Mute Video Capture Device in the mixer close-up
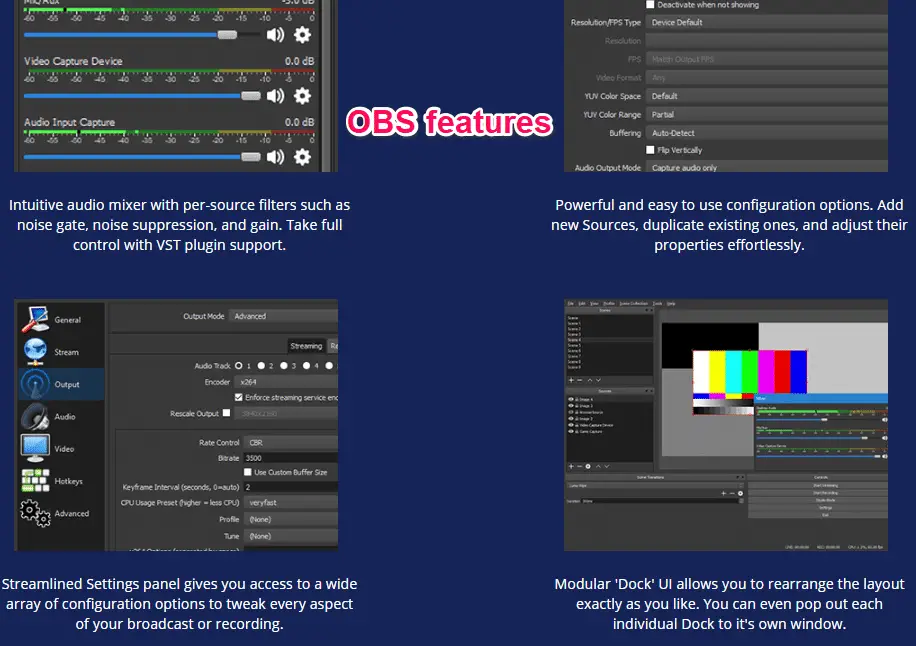 pos(275,96)
